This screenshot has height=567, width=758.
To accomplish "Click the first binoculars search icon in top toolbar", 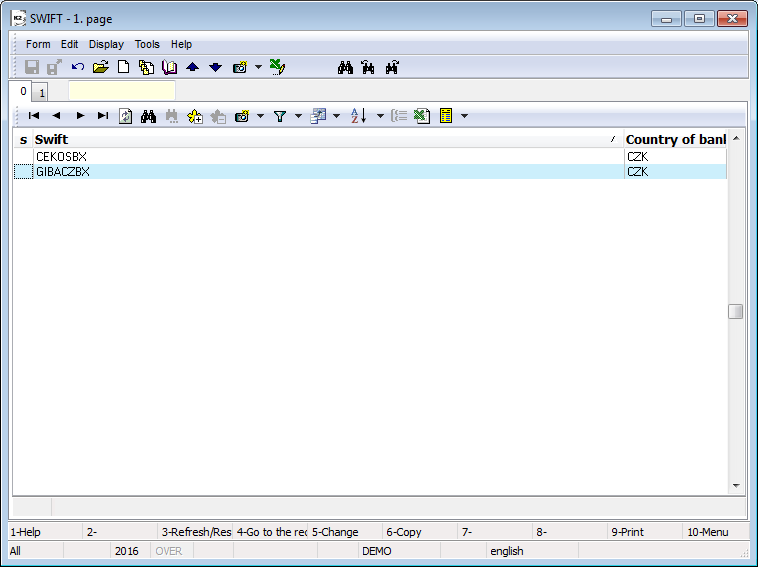I will (345, 68).
